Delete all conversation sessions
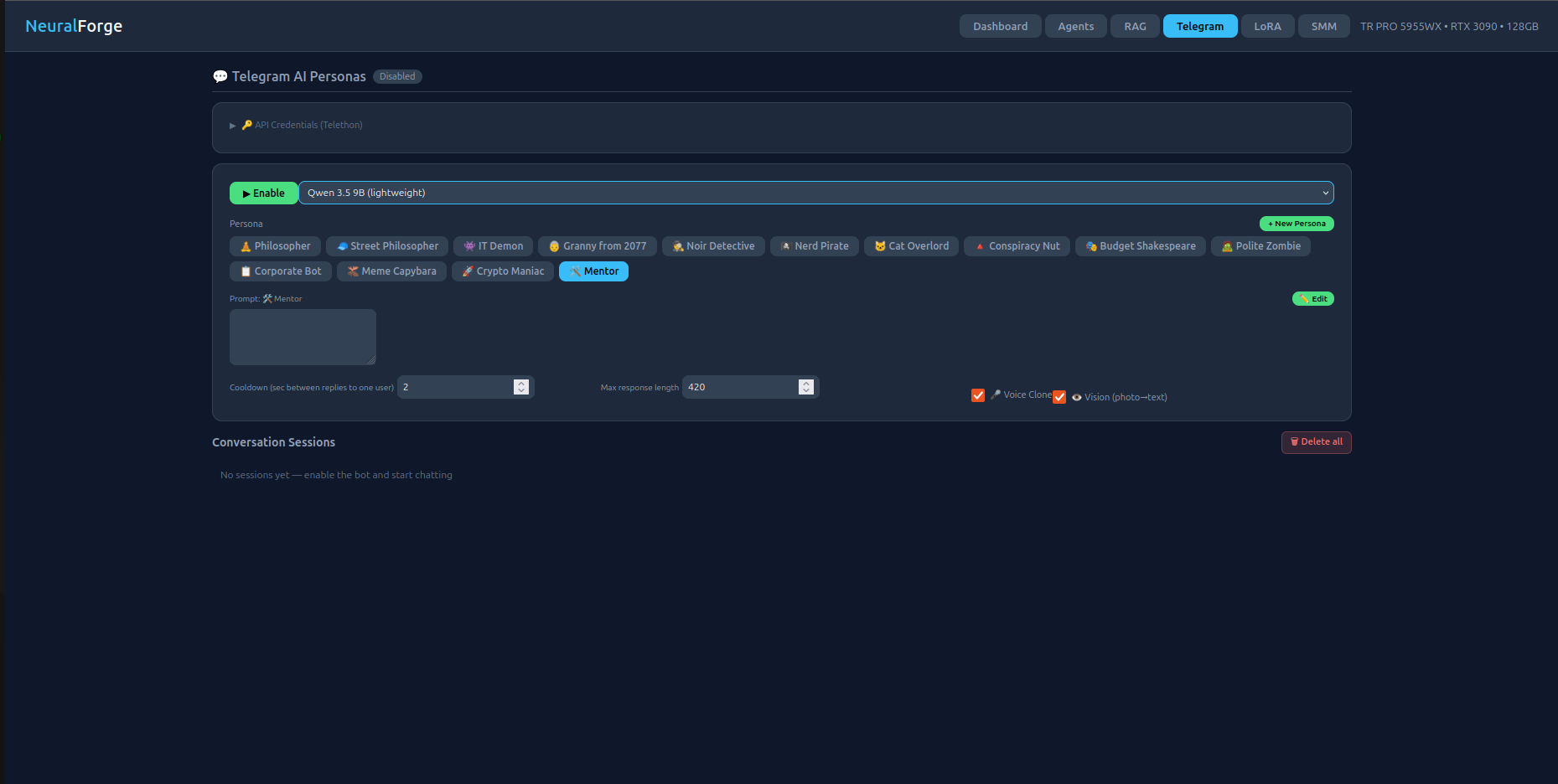Viewport: 1558px width, 784px height. pos(1316,442)
